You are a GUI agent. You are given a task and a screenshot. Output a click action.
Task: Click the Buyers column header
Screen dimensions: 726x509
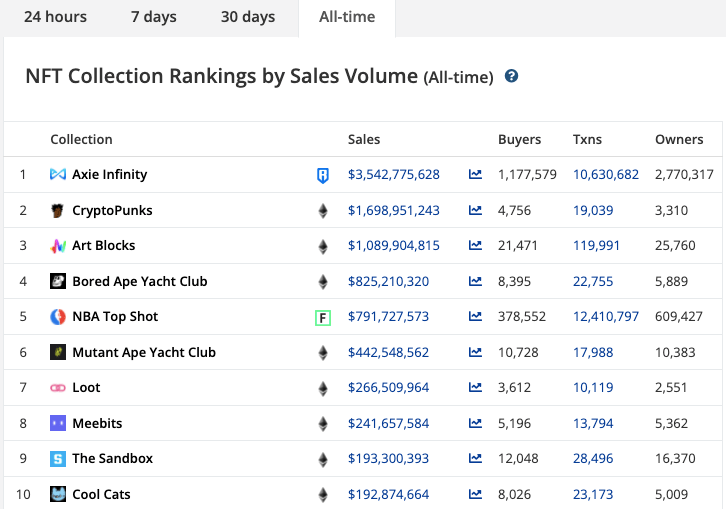pyautogui.click(x=519, y=139)
